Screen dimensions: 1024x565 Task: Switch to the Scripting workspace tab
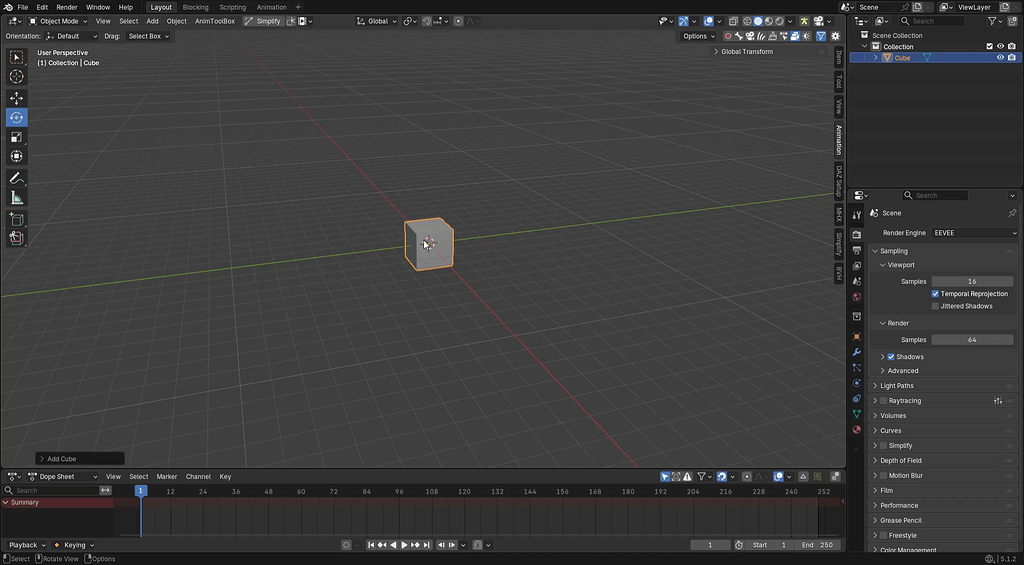[232, 7]
